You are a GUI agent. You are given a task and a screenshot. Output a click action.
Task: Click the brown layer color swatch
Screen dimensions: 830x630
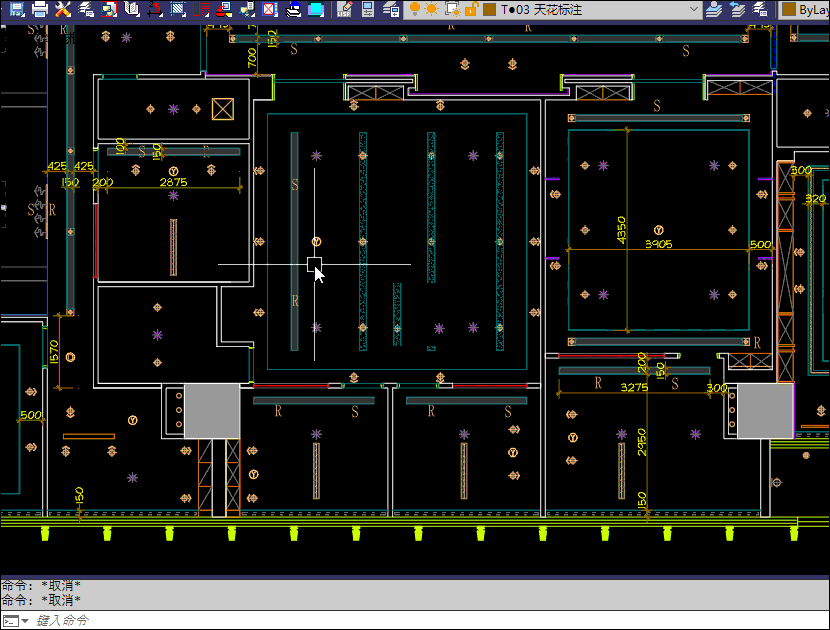(489, 10)
